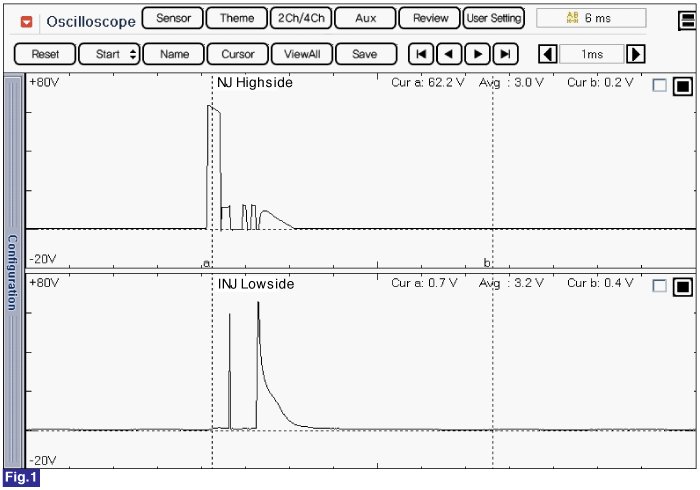This screenshot has height=490, width=700.
Task: Switch the 2Ch/4Ch channel mode
Action: tap(300, 18)
